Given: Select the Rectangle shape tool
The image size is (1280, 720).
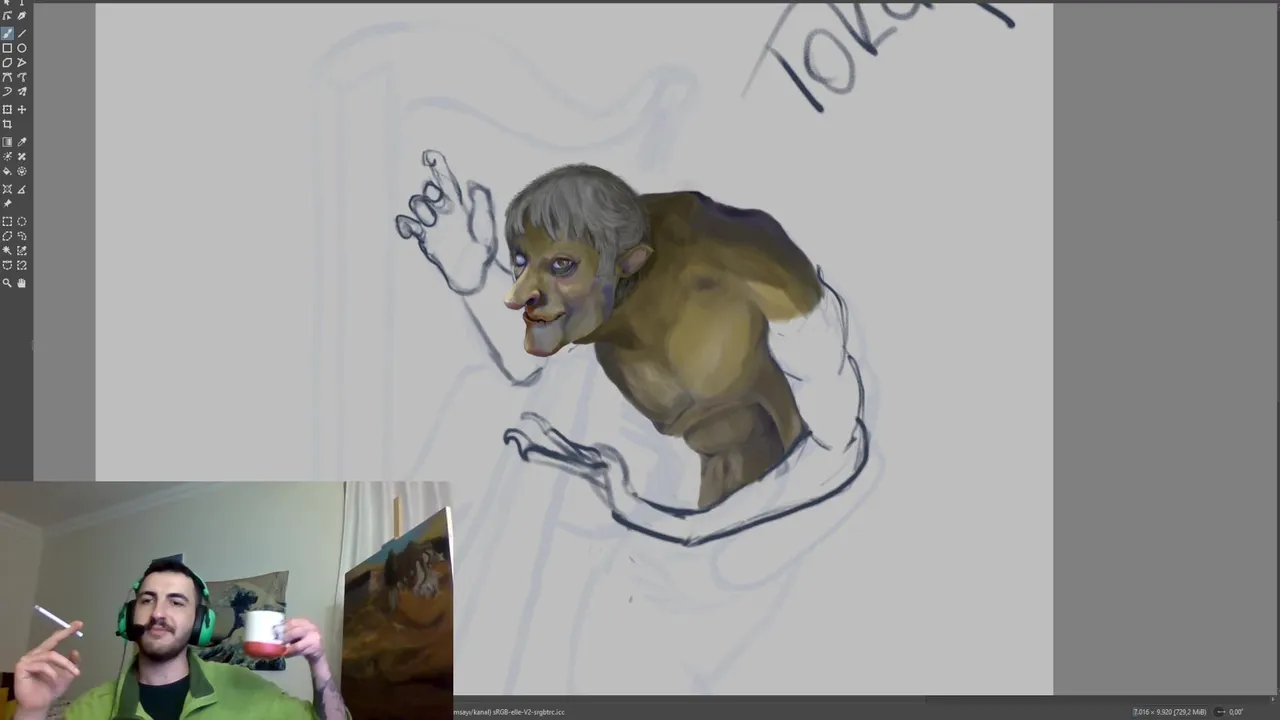Looking at the screenshot, I should [7, 48].
